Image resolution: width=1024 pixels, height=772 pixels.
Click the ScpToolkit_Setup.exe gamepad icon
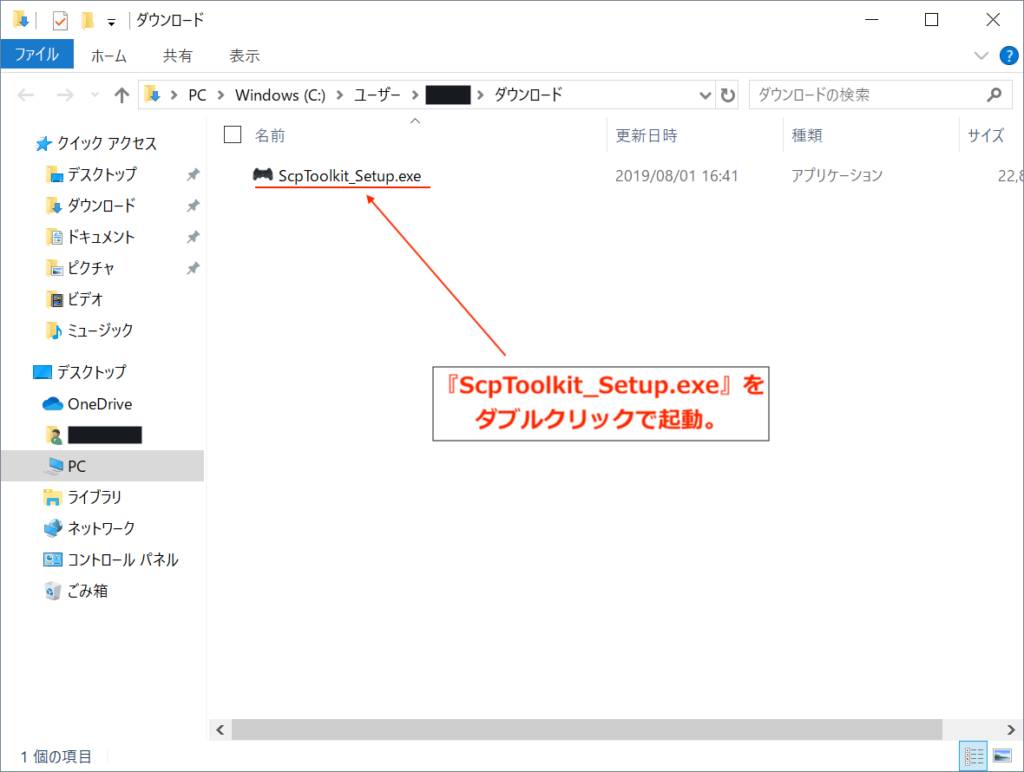point(263,174)
